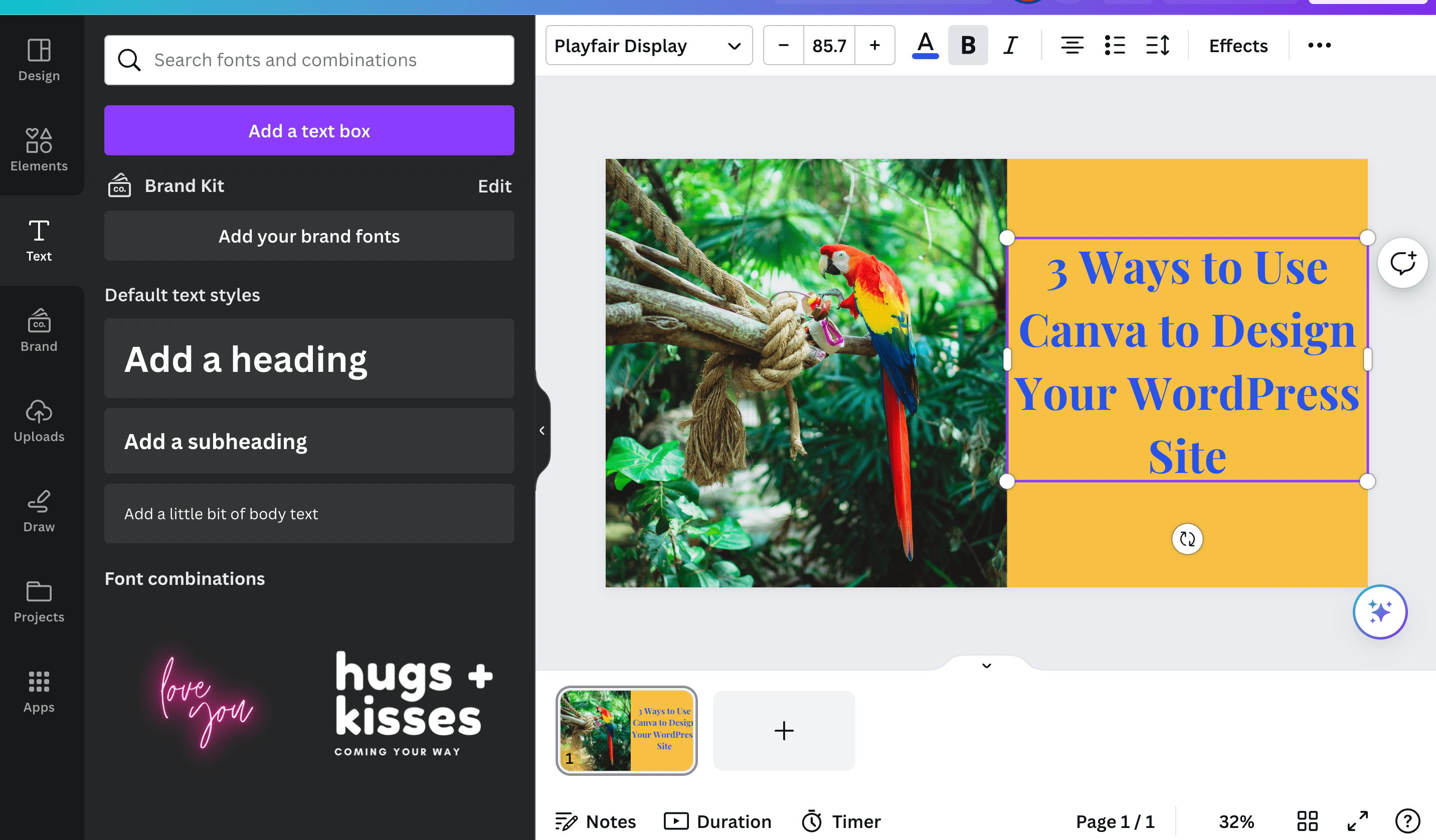Open the more text options menu
This screenshot has width=1436, height=840.
pos(1318,46)
